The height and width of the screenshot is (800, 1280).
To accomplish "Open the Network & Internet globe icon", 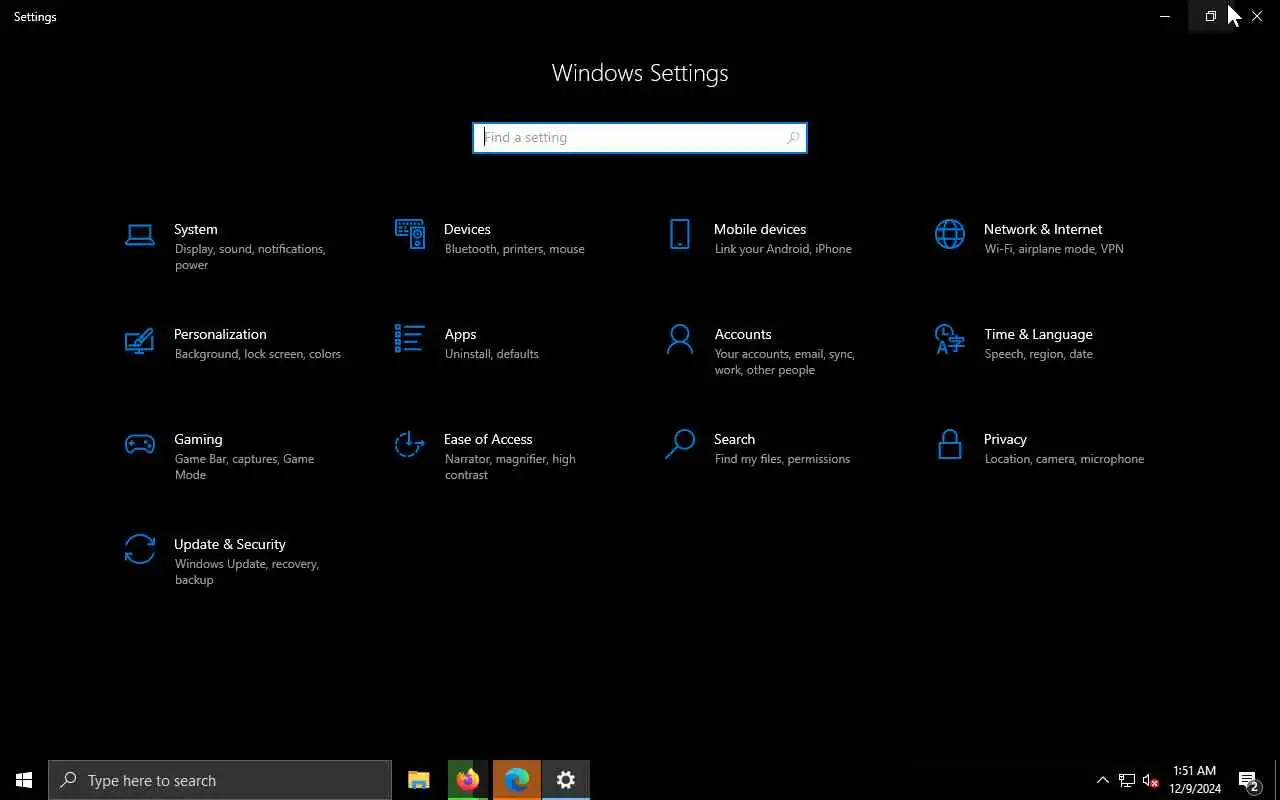I will point(950,234).
